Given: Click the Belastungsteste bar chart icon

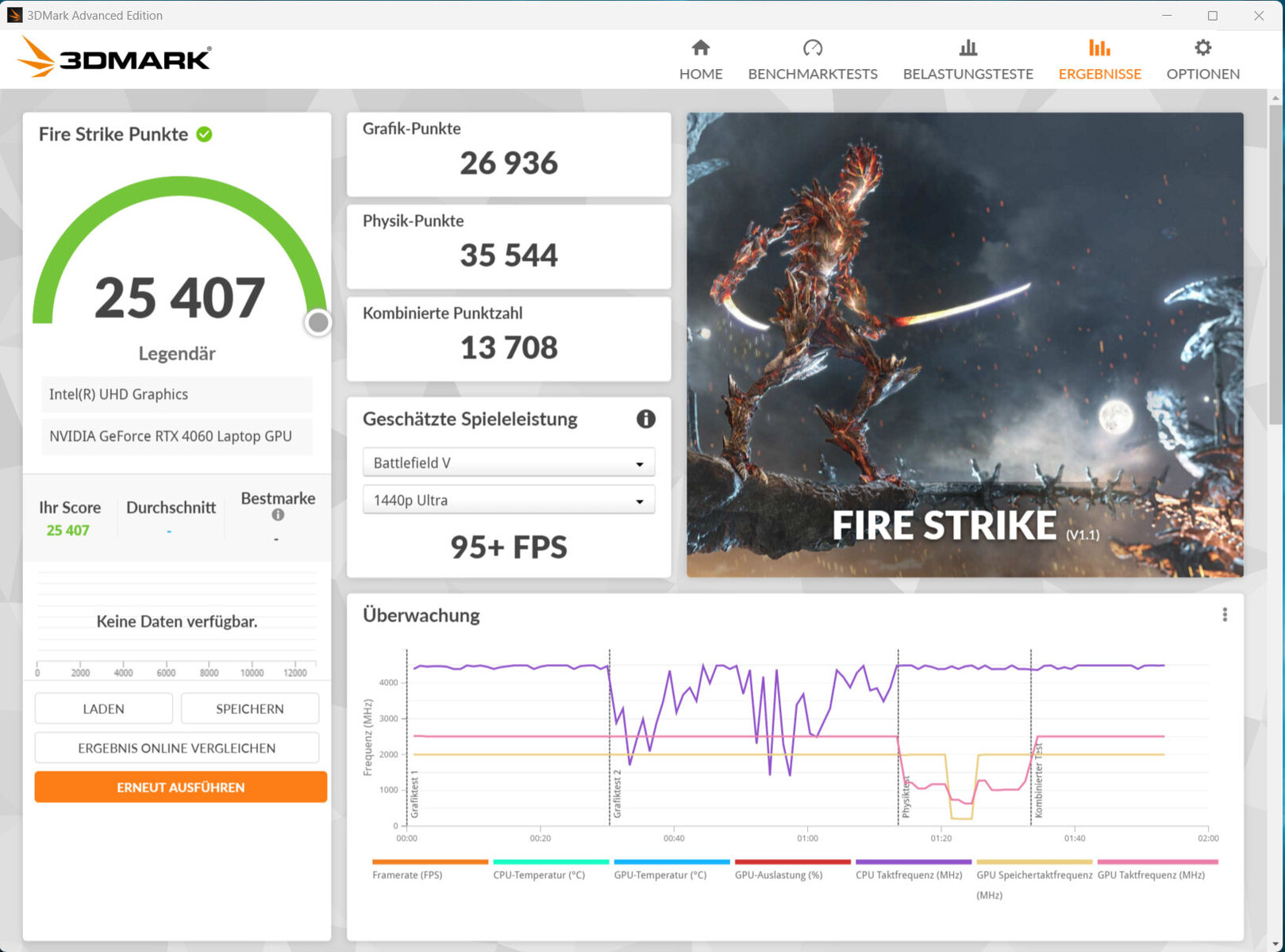Looking at the screenshot, I should [968, 48].
